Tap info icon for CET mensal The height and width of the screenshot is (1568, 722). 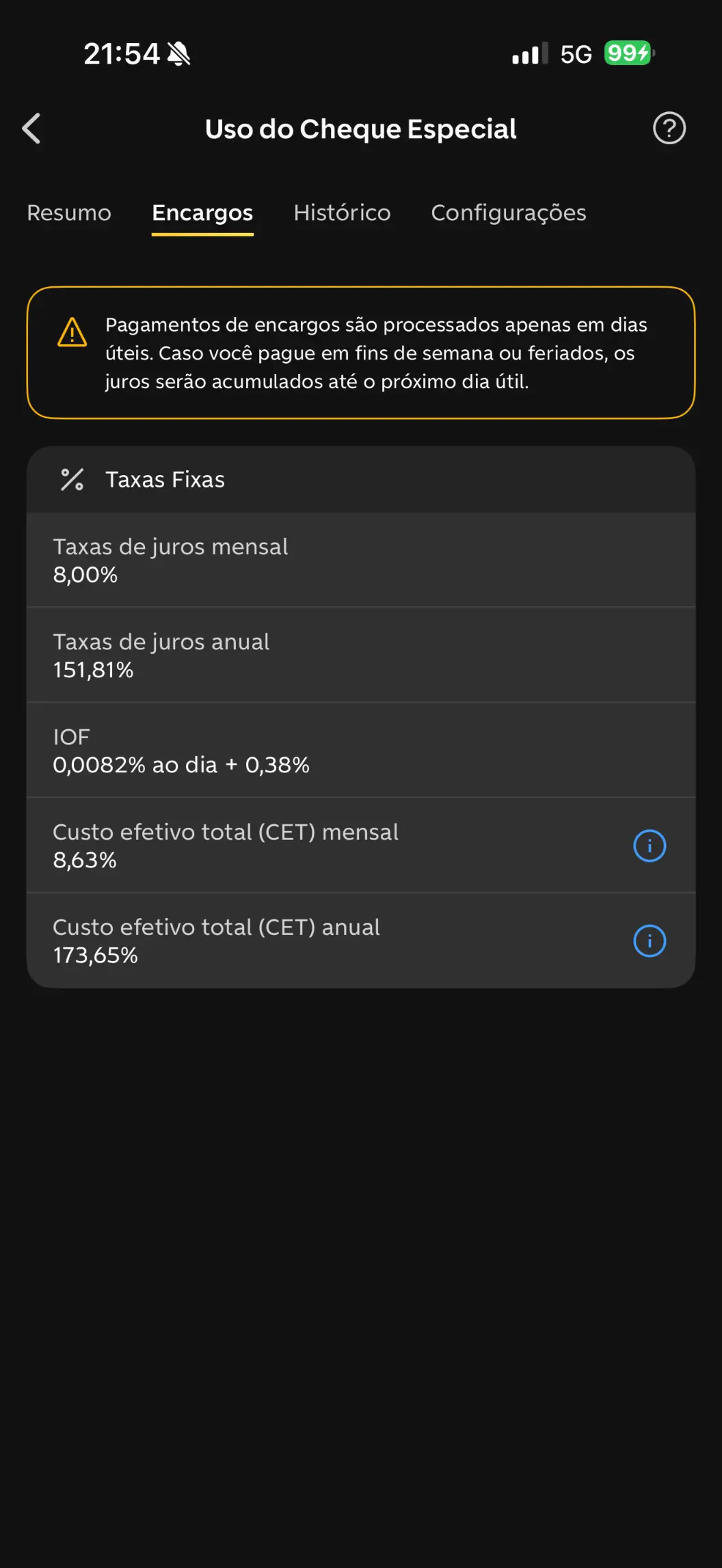point(649,846)
